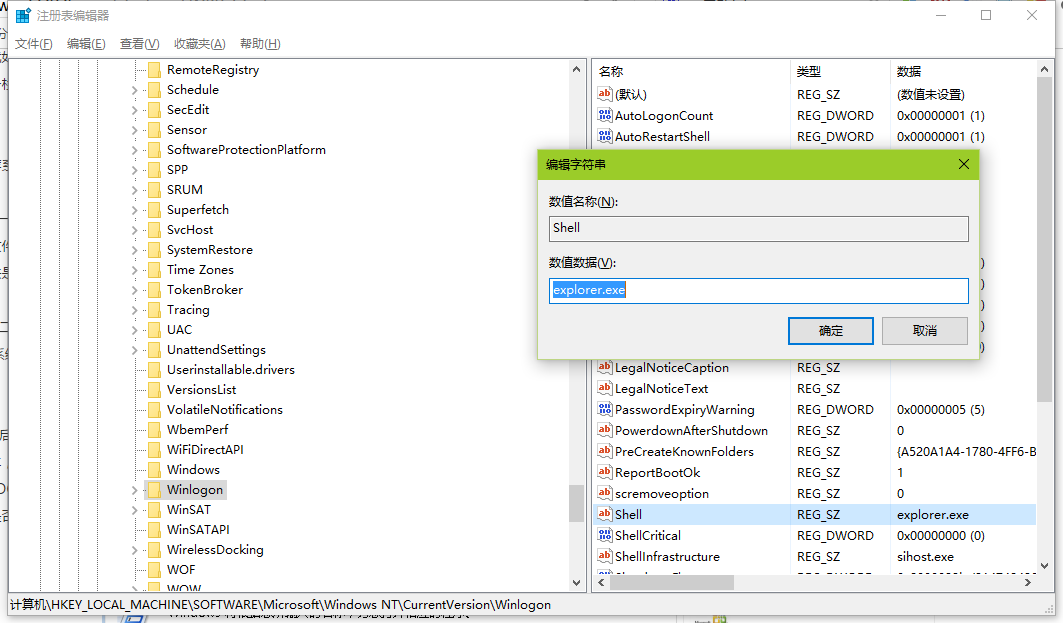The image size is (1063, 623).
Task: Confirm the edit with 确定 button
Action: 830,331
